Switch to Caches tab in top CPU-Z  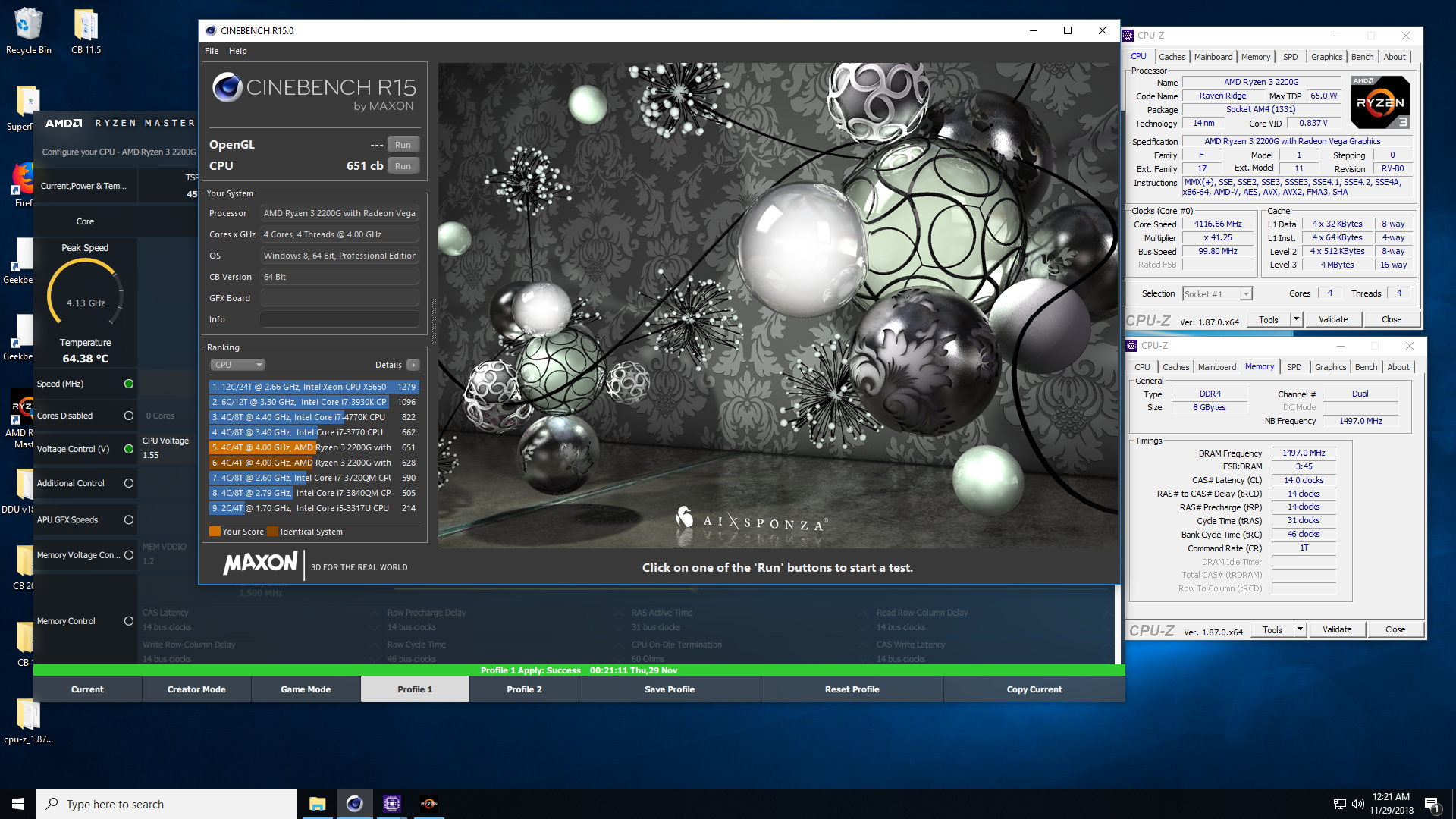coord(1172,57)
